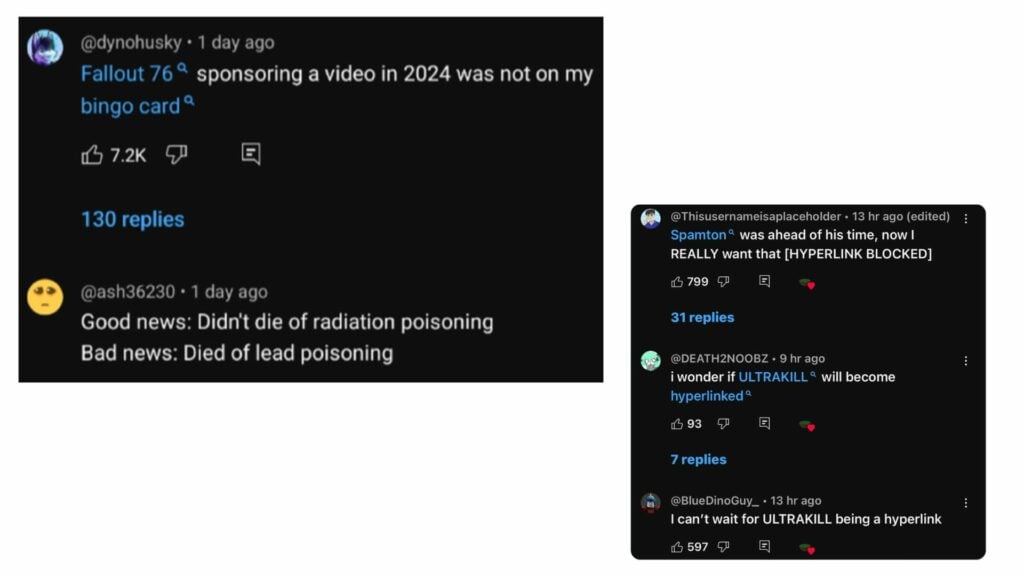Expand the 7 replies under @DEATH2NOOBZ's comment
This screenshot has height=576, width=1024.
tap(698, 459)
